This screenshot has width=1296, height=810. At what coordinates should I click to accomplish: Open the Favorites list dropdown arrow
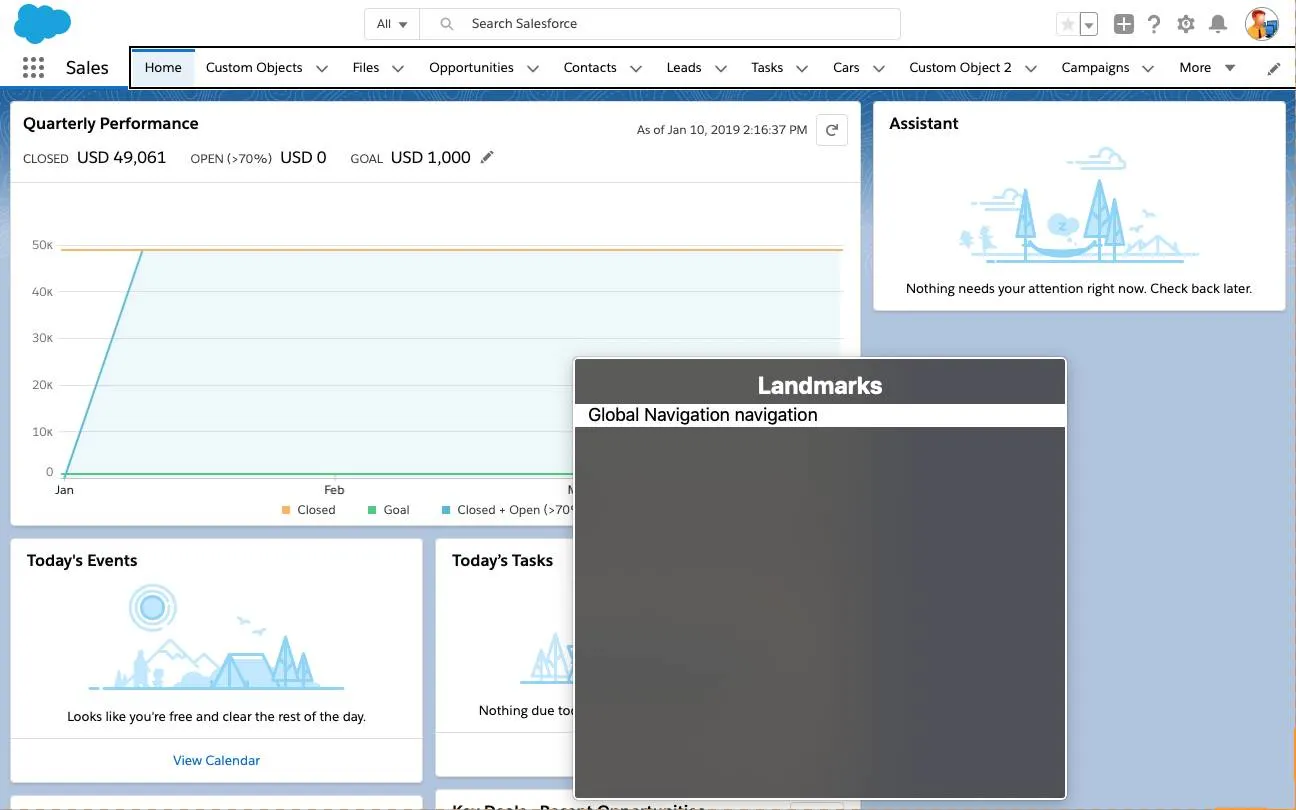pyautogui.click(x=1089, y=24)
